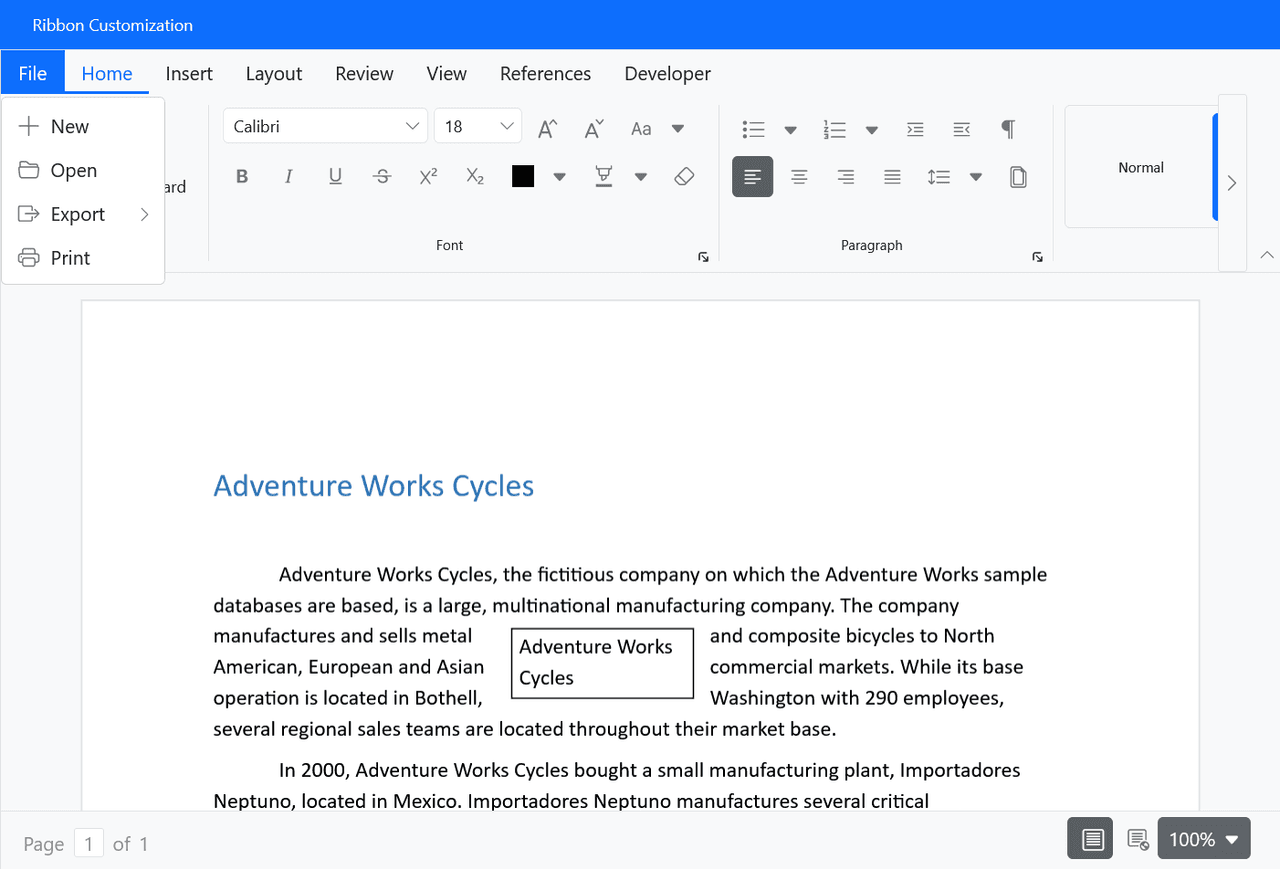The height and width of the screenshot is (869, 1280).
Task: Open the numbering style dropdown
Action: [x=872, y=129]
